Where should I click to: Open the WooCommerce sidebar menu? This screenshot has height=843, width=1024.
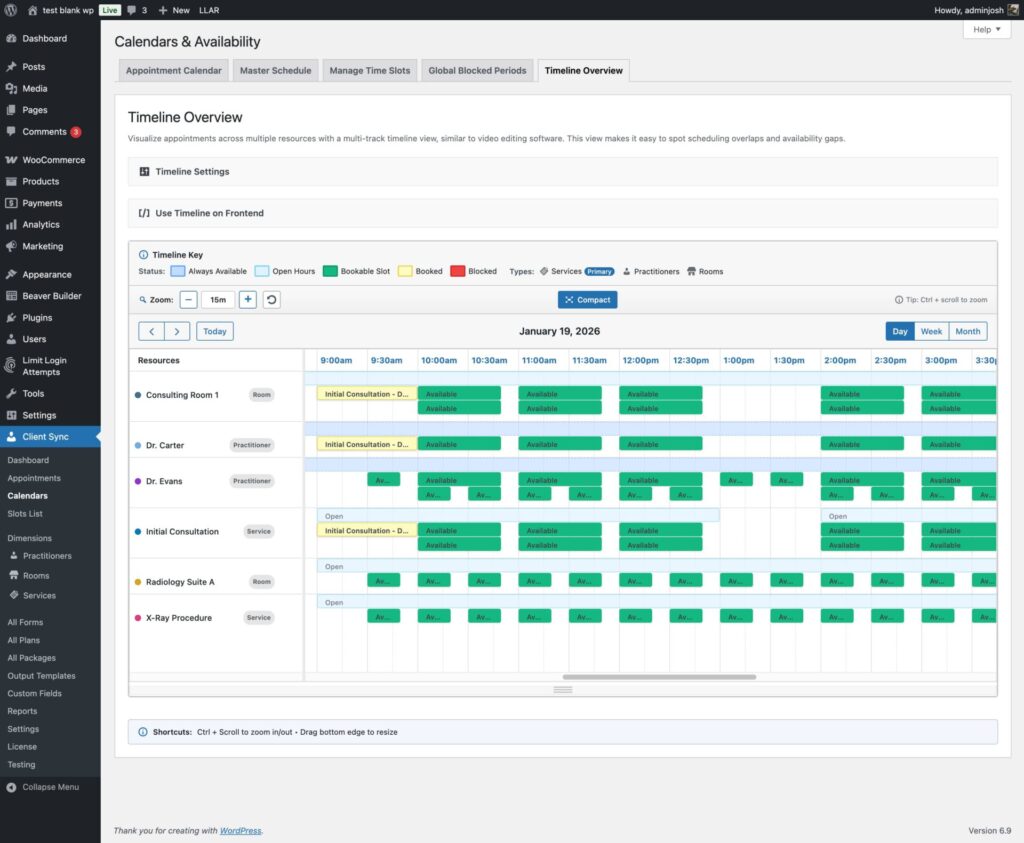point(53,160)
